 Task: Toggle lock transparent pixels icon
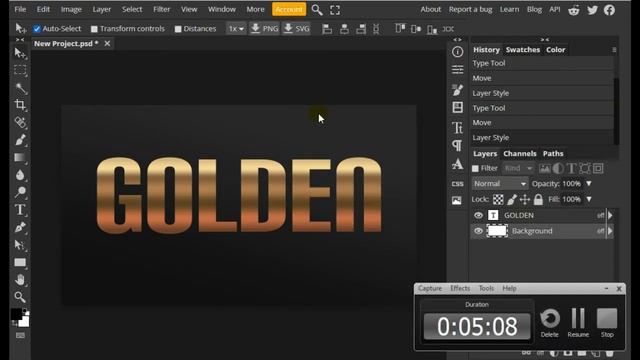coord(498,199)
